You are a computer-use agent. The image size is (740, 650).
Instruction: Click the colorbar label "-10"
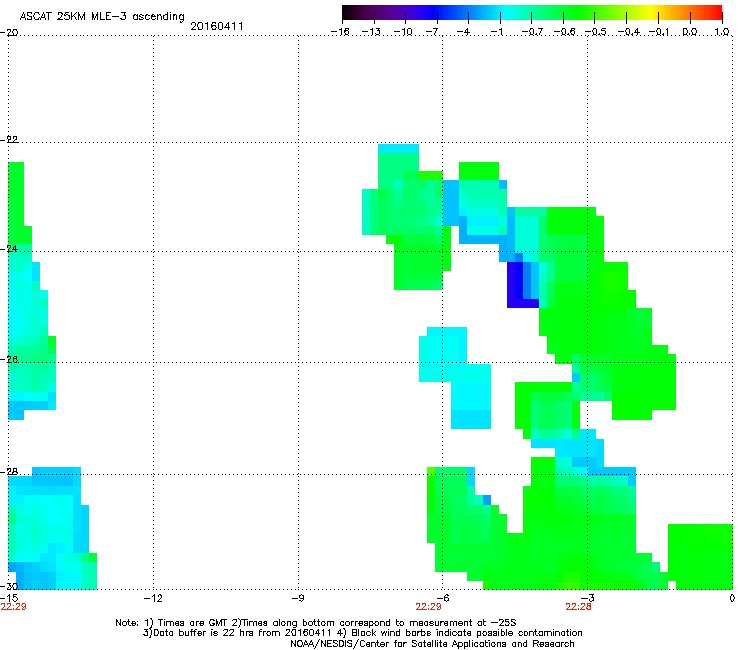[x=403, y=32]
